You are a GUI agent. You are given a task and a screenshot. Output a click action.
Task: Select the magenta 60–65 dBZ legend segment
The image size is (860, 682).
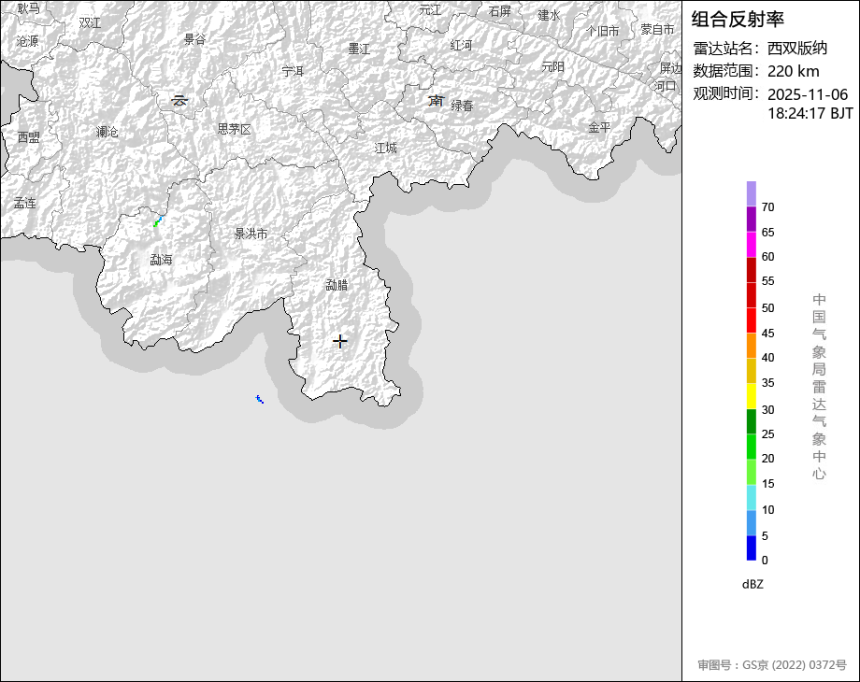[751, 245]
